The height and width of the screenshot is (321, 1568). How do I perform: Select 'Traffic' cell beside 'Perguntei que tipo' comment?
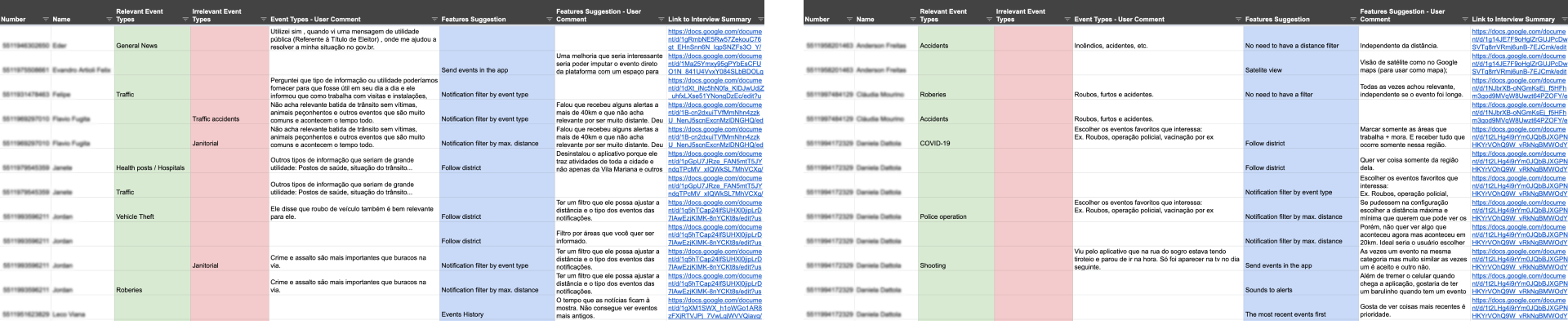pos(152,87)
